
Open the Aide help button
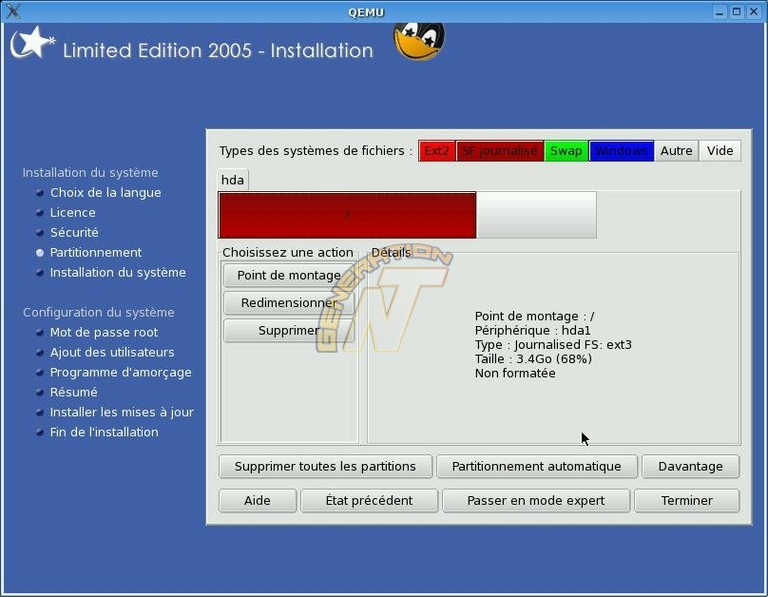[257, 501]
